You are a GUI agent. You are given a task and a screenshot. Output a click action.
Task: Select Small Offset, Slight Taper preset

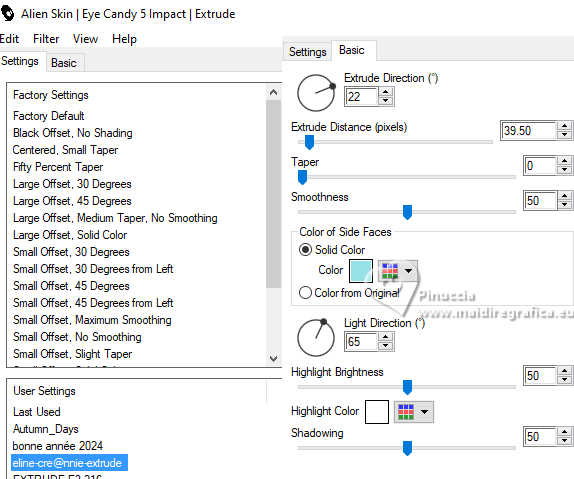coord(72,354)
